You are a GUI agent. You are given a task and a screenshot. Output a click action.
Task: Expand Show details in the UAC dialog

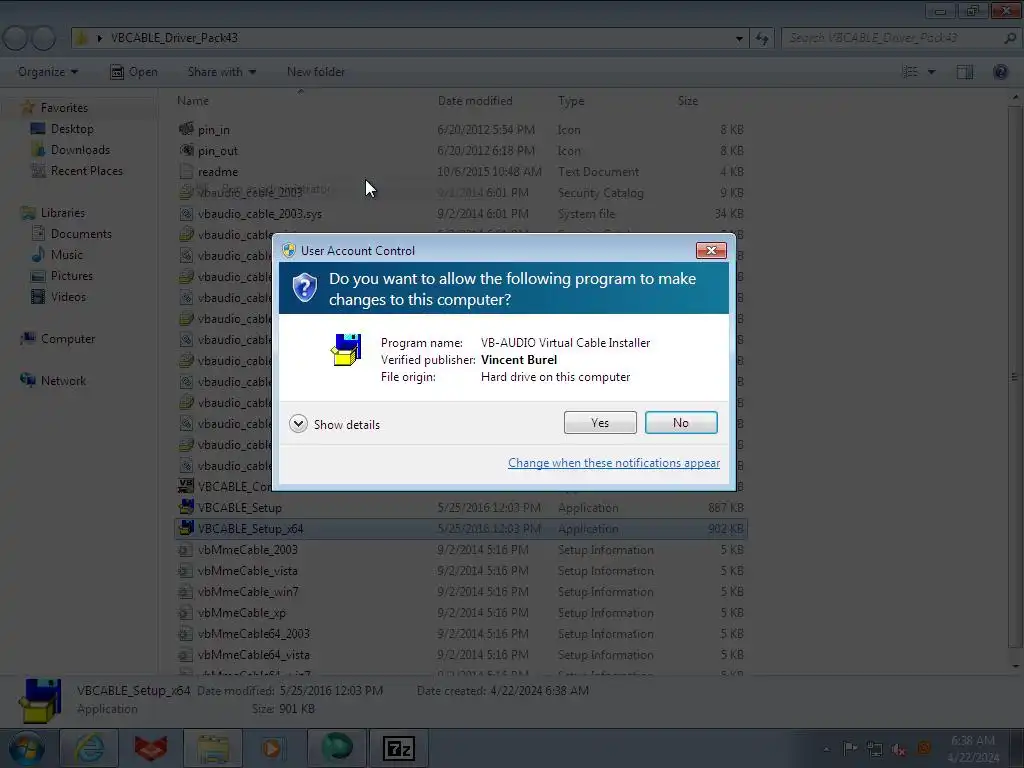pos(334,424)
